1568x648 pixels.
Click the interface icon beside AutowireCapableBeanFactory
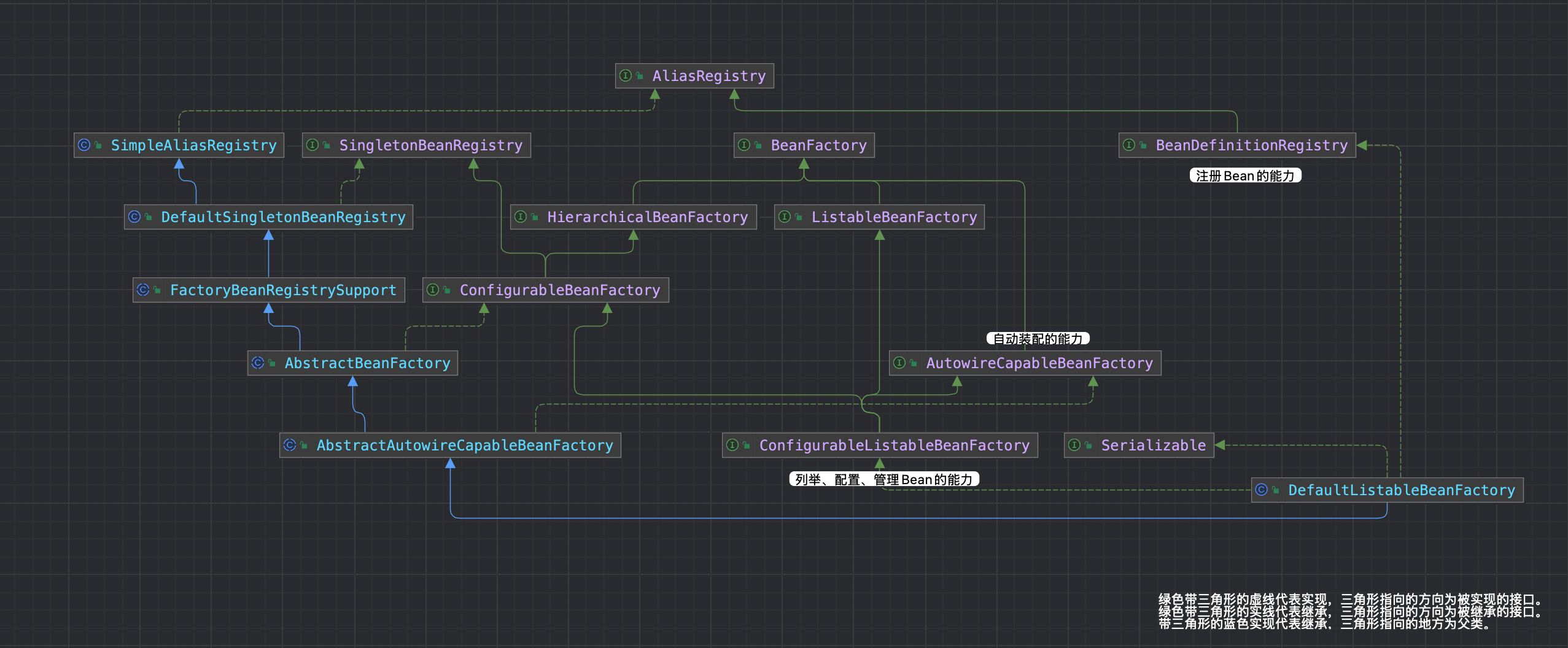899,363
